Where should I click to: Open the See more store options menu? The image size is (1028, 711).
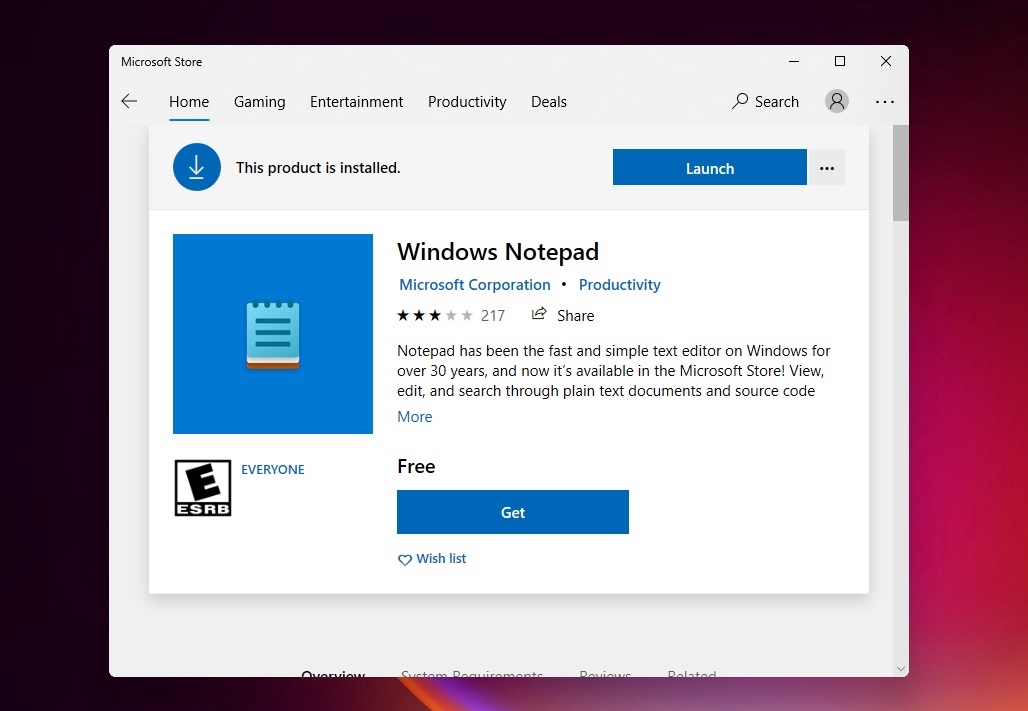pyautogui.click(x=885, y=101)
